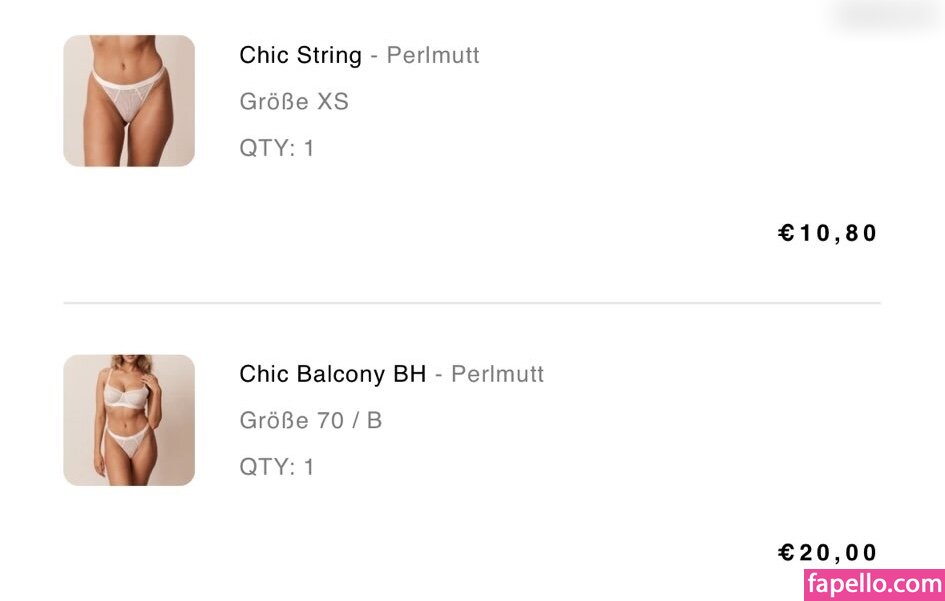945x601 pixels.
Task: Click the Größe 70 / B size text
Action: tap(311, 421)
